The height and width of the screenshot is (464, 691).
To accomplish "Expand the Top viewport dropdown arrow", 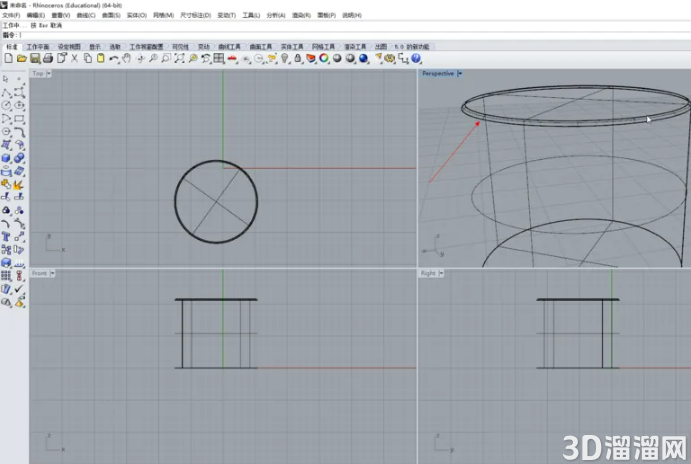I will point(49,74).
